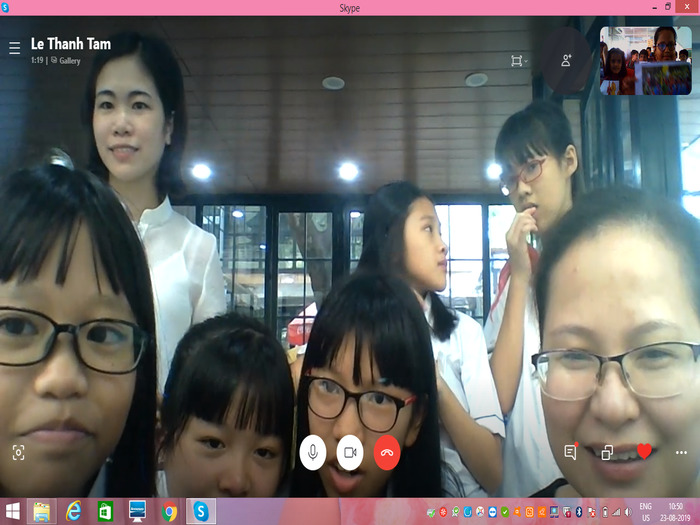Switch the ENG US input language

[x=646, y=512]
